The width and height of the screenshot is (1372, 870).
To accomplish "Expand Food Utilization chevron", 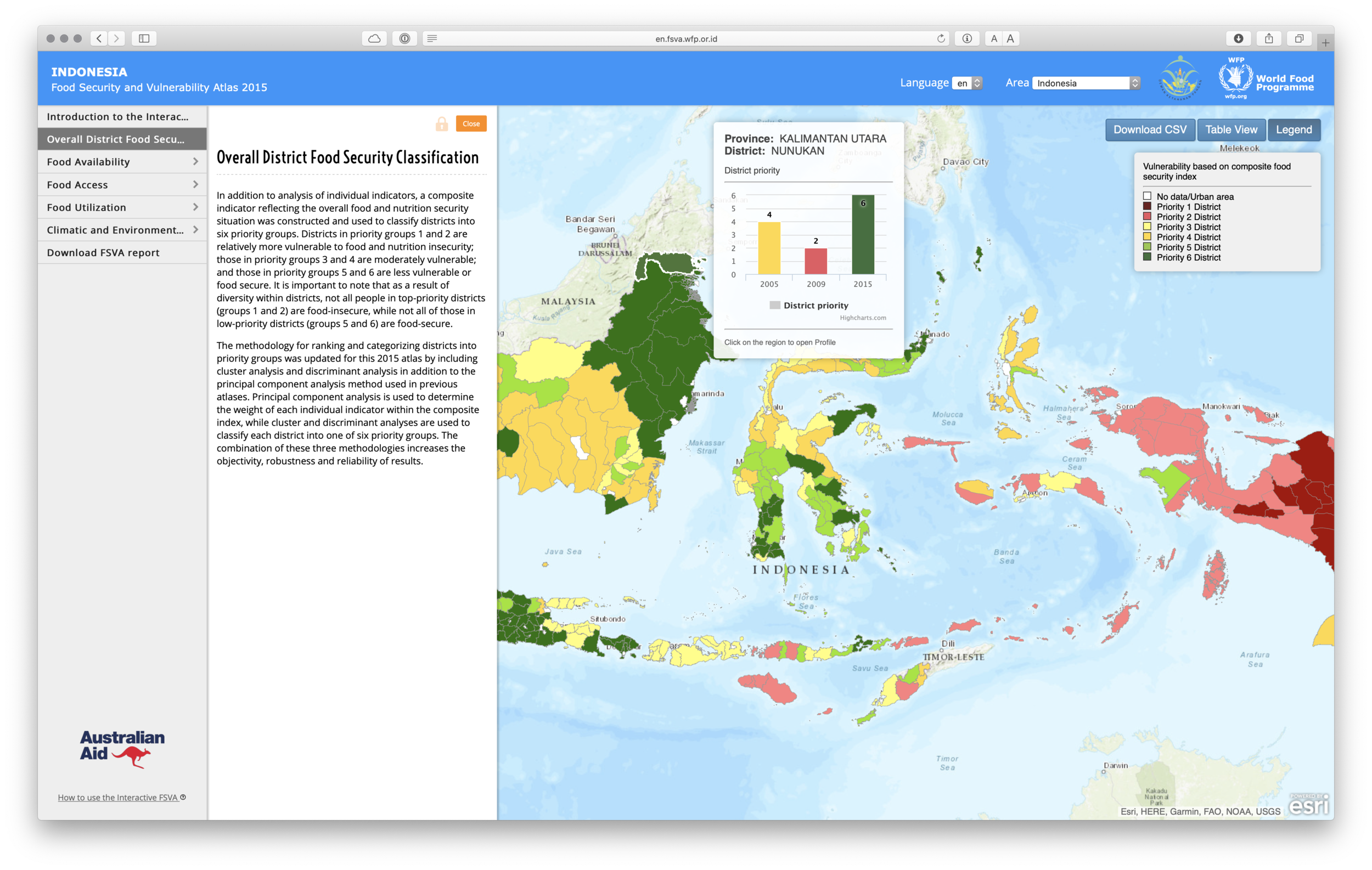I will 195,207.
